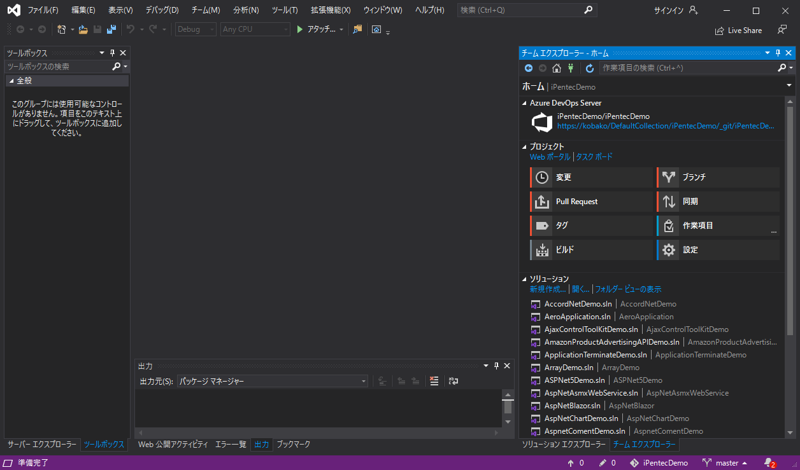
Task: Click the Open File folder icon
Action: tap(83, 30)
